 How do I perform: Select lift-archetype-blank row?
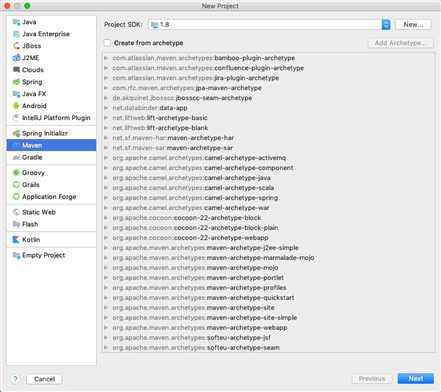[x=269, y=128]
